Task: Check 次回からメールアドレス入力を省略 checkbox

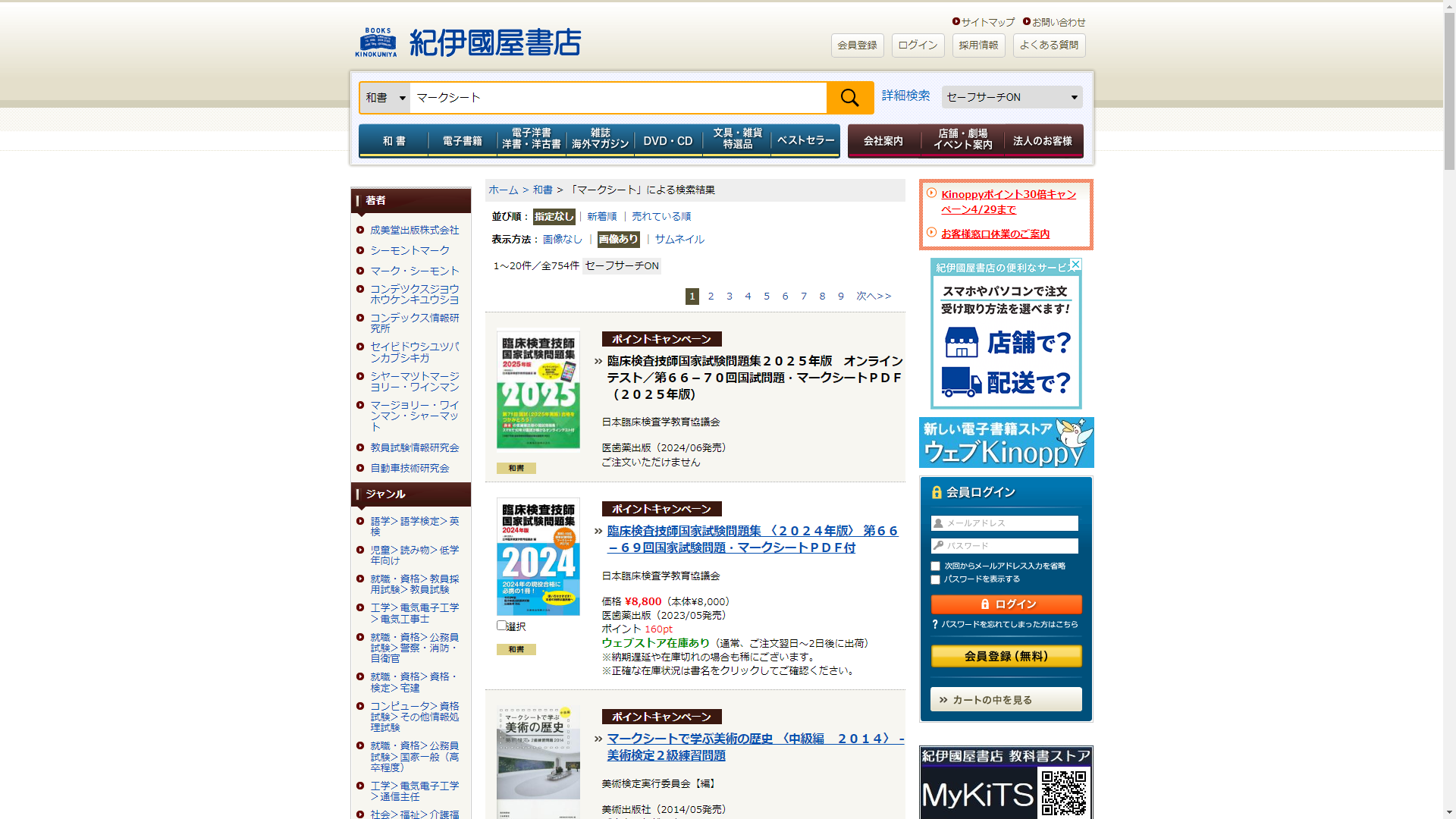Action: [936, 566]
